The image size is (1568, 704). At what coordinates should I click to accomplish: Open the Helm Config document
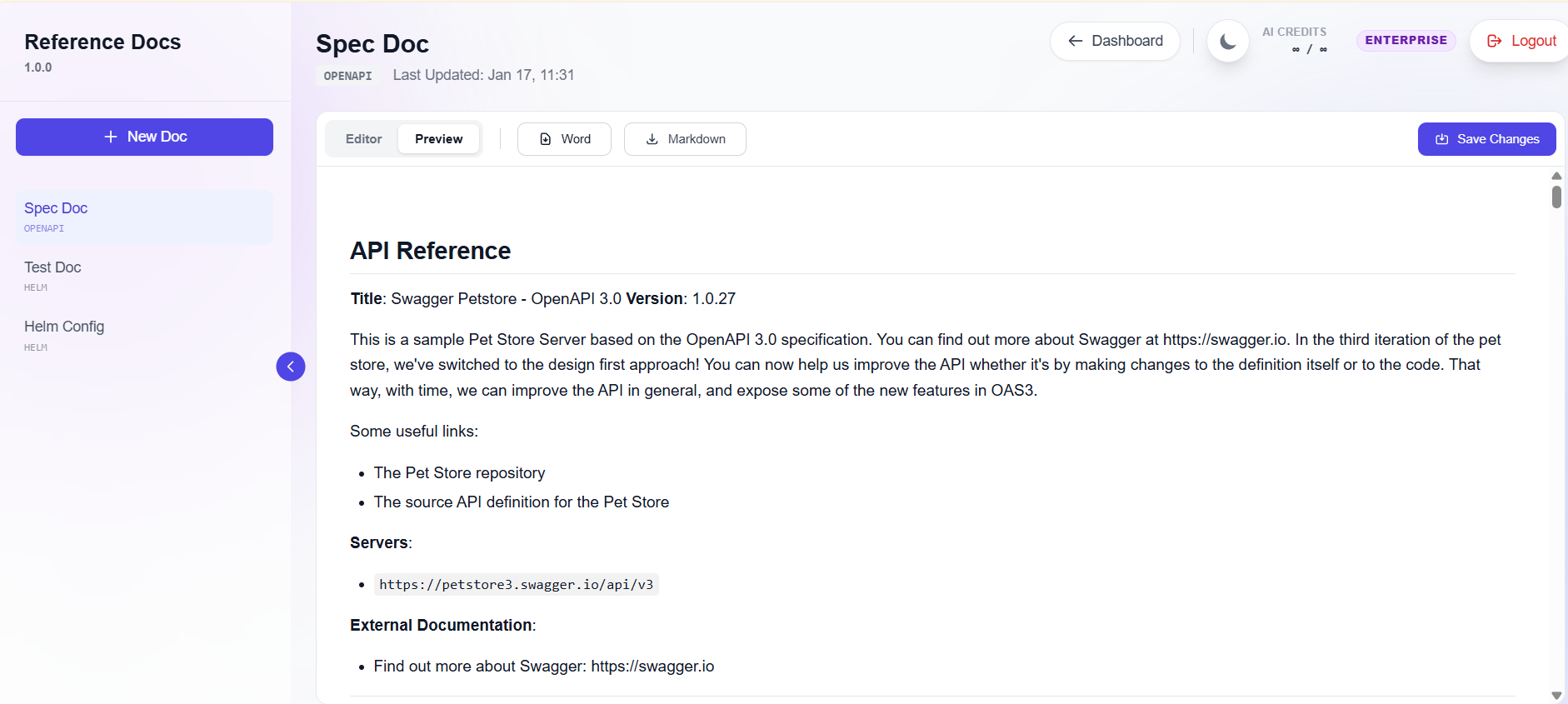tap(144, 335)
